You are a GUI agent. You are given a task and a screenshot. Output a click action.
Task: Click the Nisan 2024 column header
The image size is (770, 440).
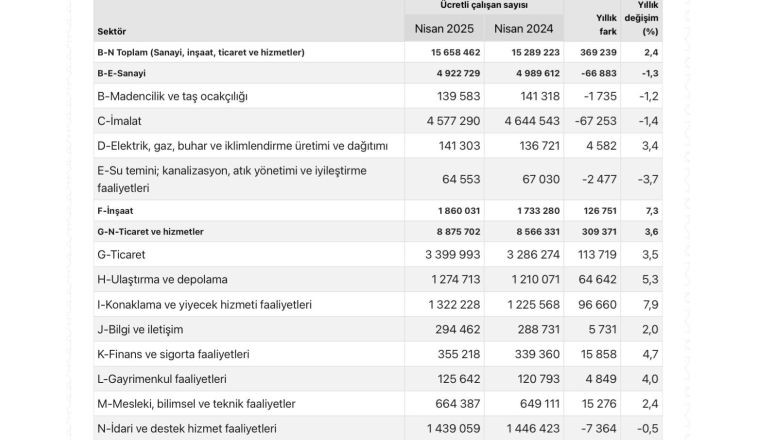click(523, 28)
